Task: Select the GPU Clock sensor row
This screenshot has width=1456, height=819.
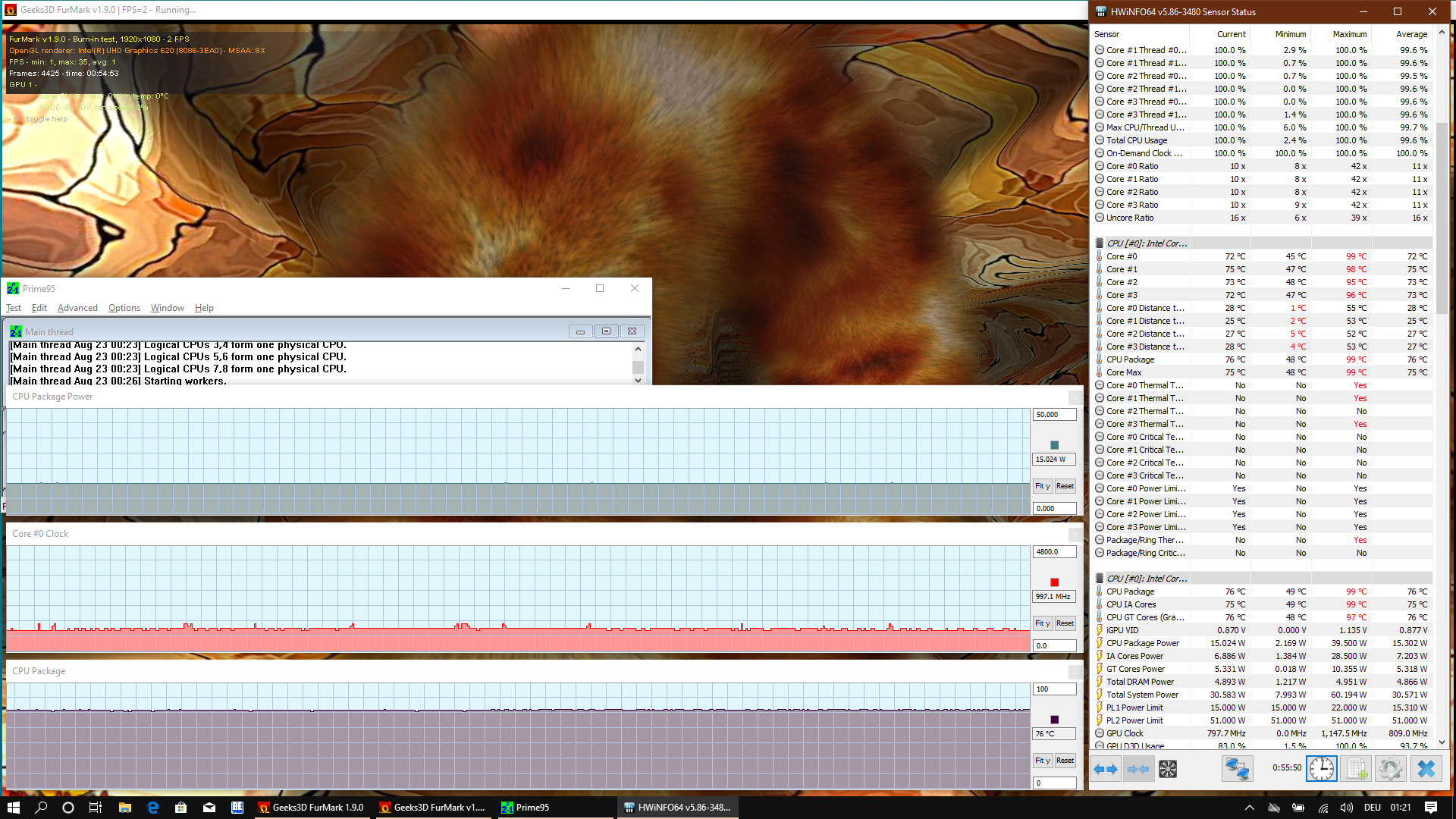Action: (x=1262, y=733)
